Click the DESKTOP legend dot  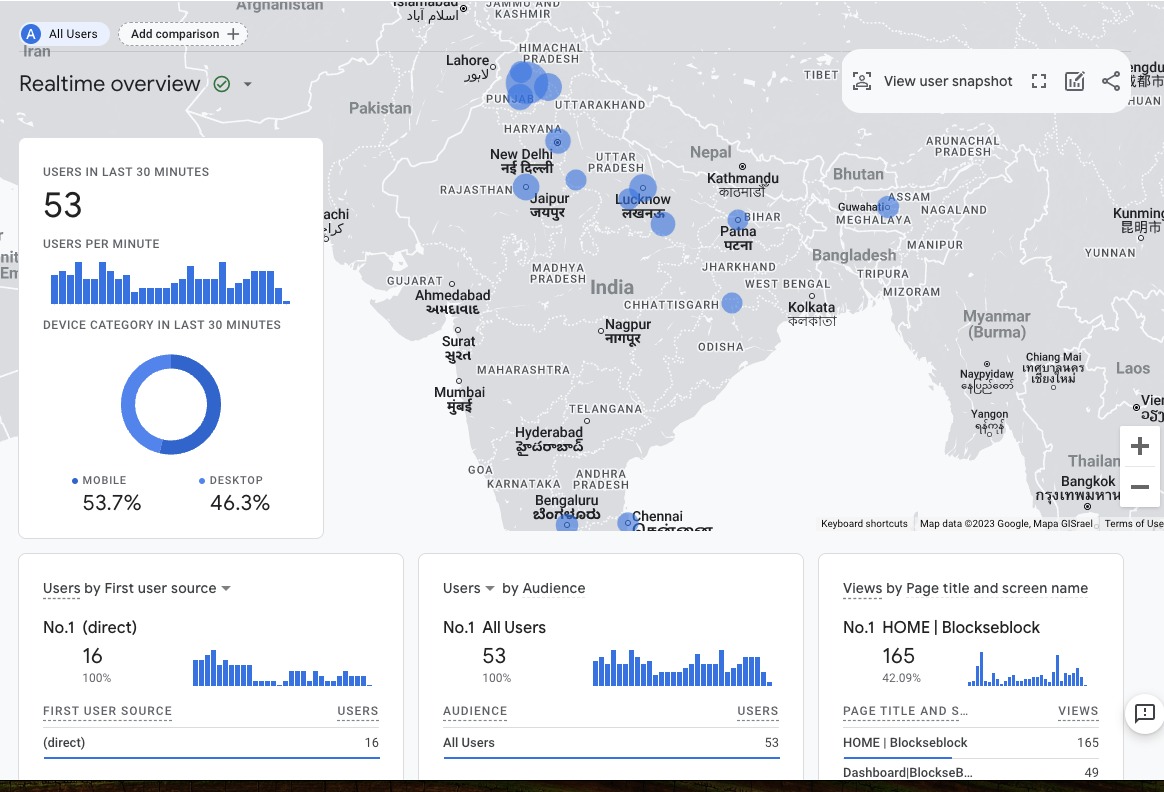coord(202,481)
